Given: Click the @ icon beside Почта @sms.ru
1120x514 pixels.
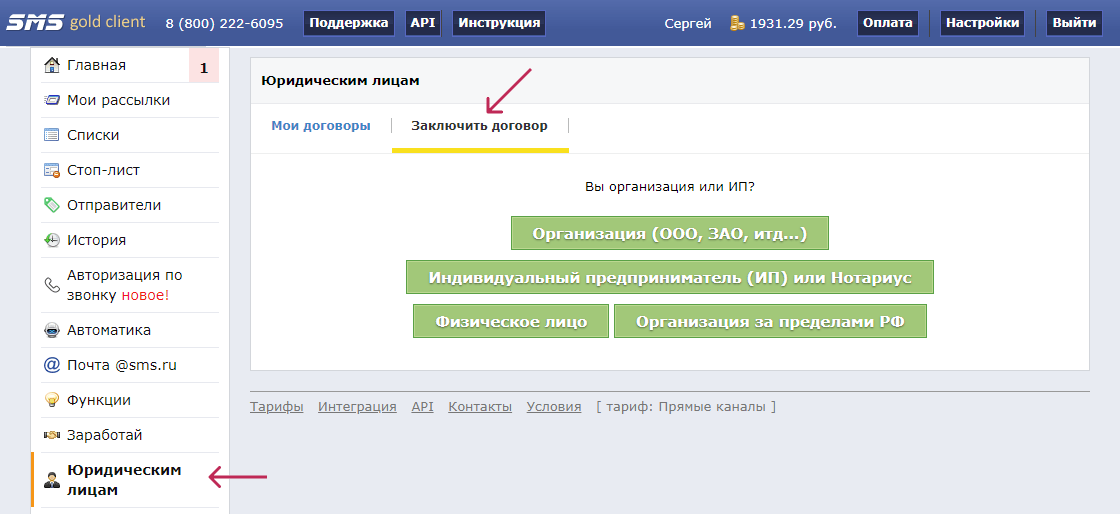Looking at the screenshot, I should point(51,365).
